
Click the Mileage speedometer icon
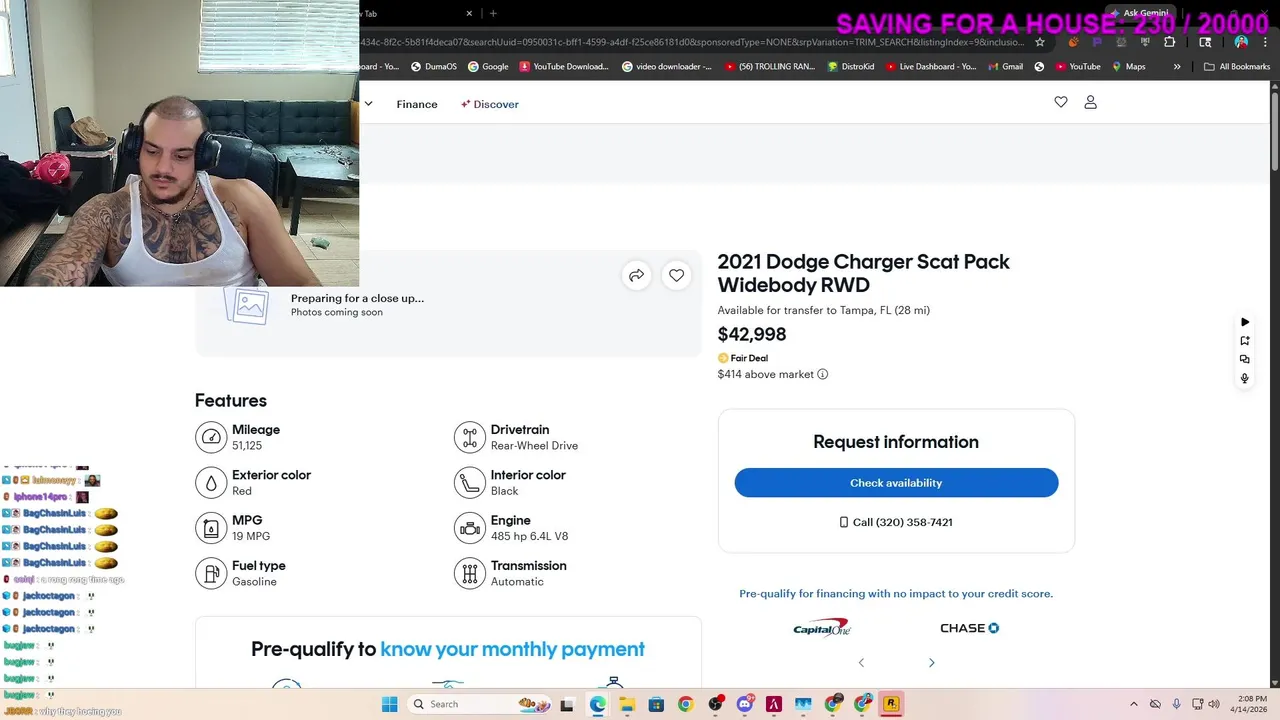[x=211, y=437]
